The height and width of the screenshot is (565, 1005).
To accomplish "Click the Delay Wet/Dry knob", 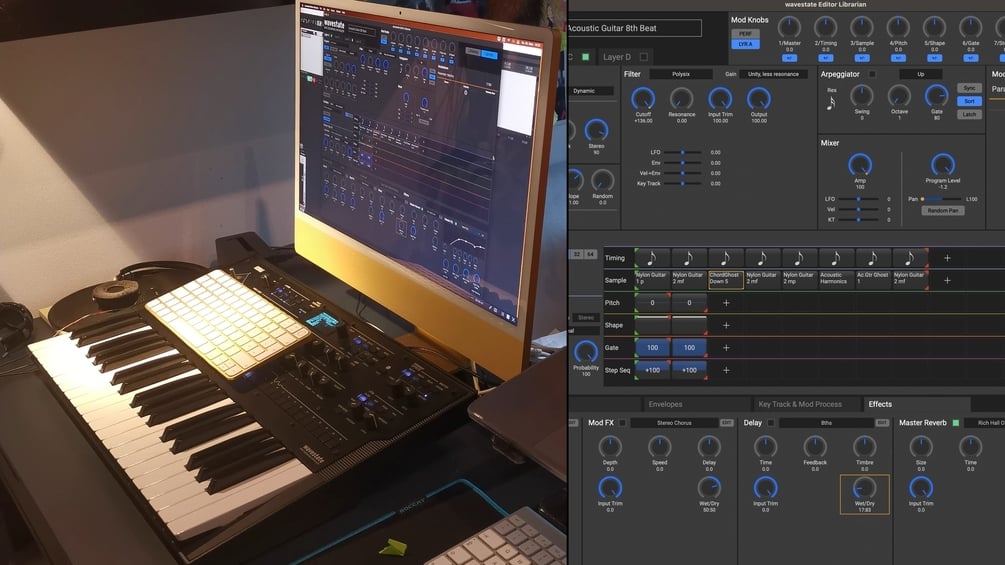I will click(x=864, y=488).
